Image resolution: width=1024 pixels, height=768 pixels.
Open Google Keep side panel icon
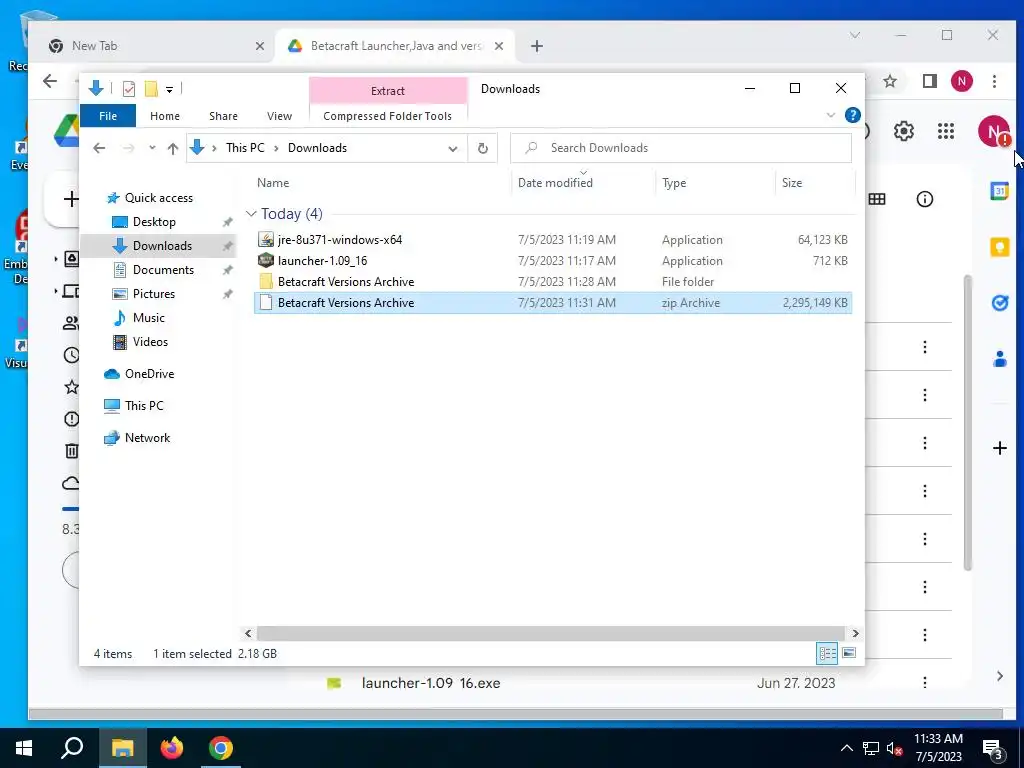[1000, 247]
